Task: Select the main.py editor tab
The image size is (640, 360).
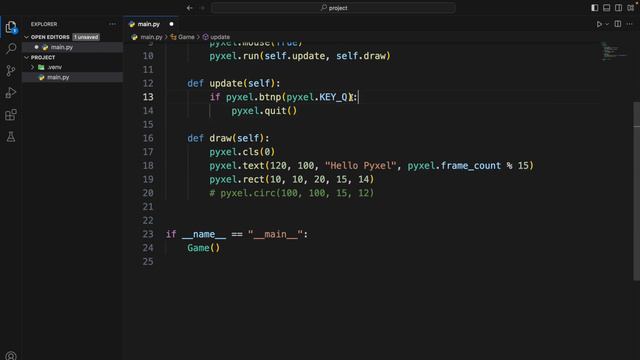Action: (x=149, y=24)
